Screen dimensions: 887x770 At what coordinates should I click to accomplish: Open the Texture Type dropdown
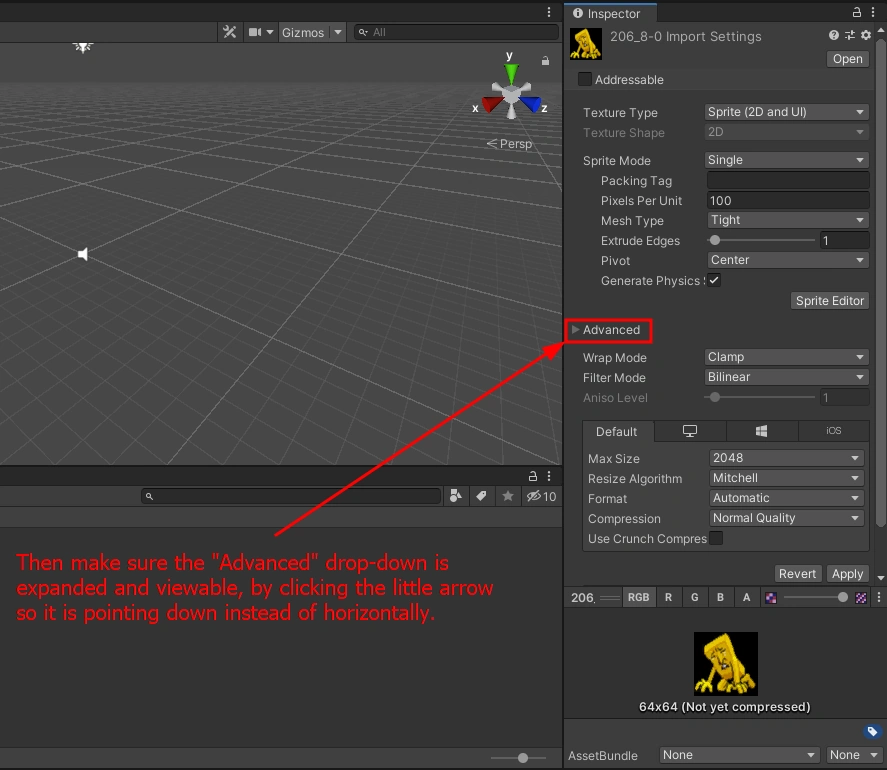pyautogui.click(x=786, y=112)
